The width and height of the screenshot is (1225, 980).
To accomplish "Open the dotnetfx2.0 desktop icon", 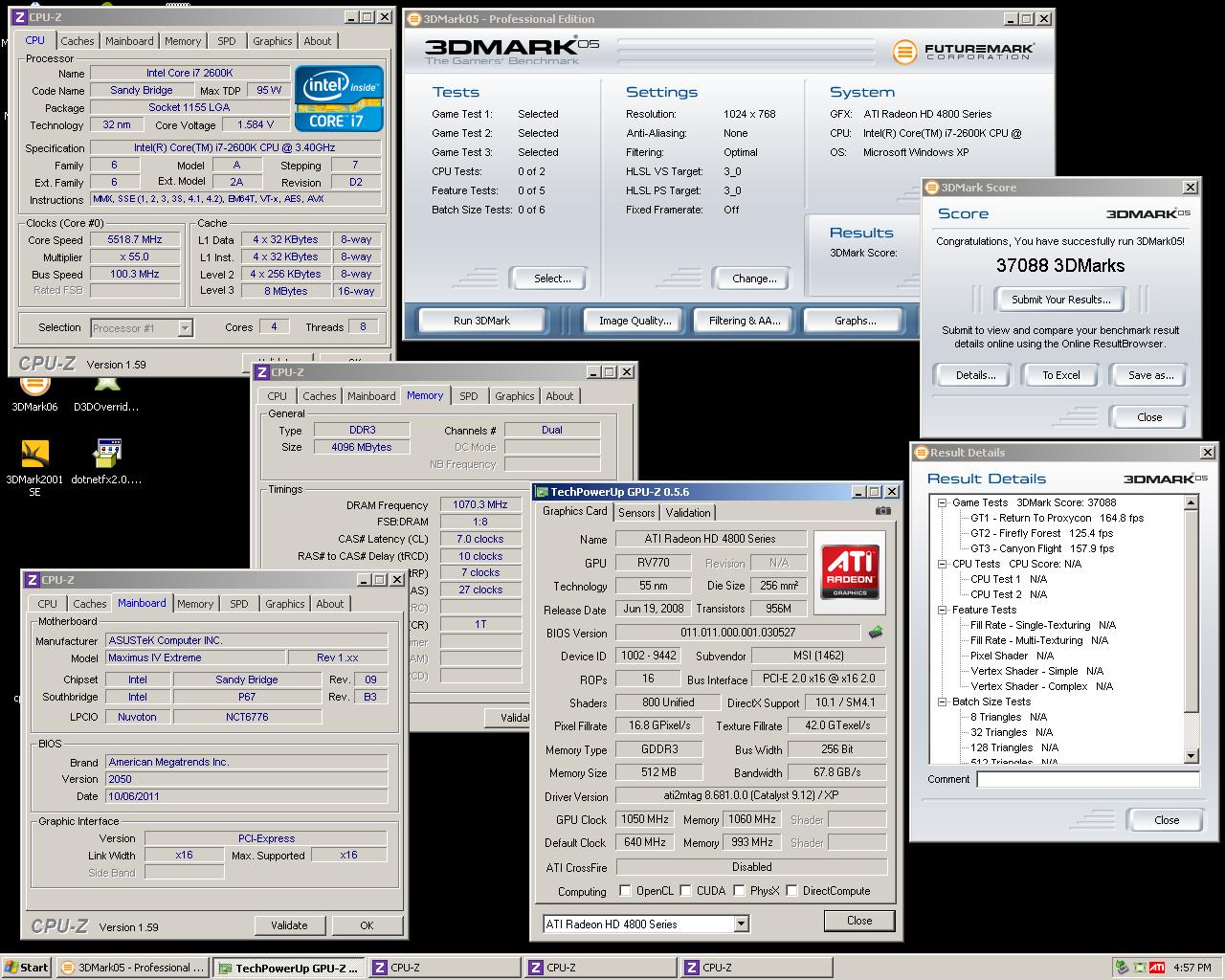I will click(x=107, y=454).
